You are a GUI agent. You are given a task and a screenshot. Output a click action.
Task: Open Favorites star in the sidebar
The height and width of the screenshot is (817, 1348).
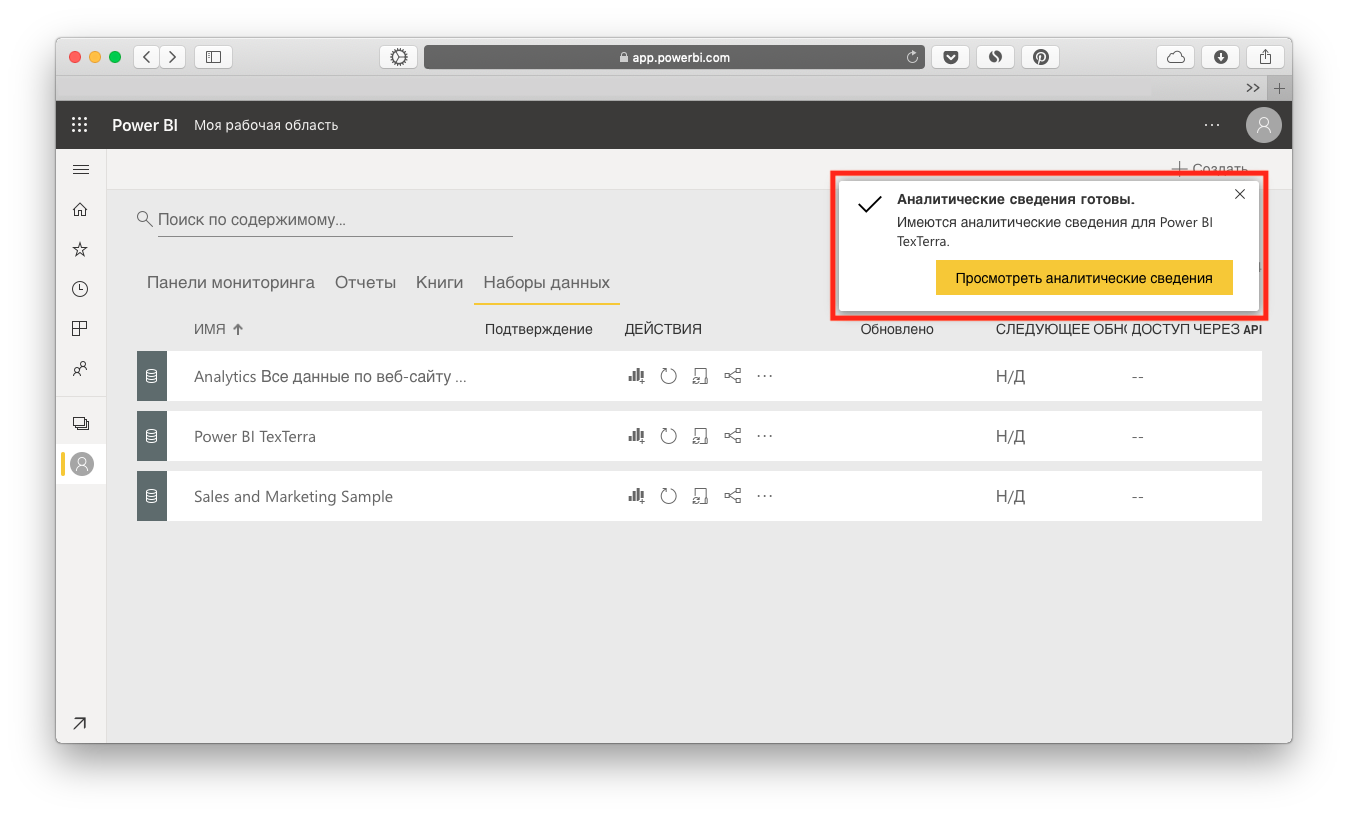tap(80, 249)
